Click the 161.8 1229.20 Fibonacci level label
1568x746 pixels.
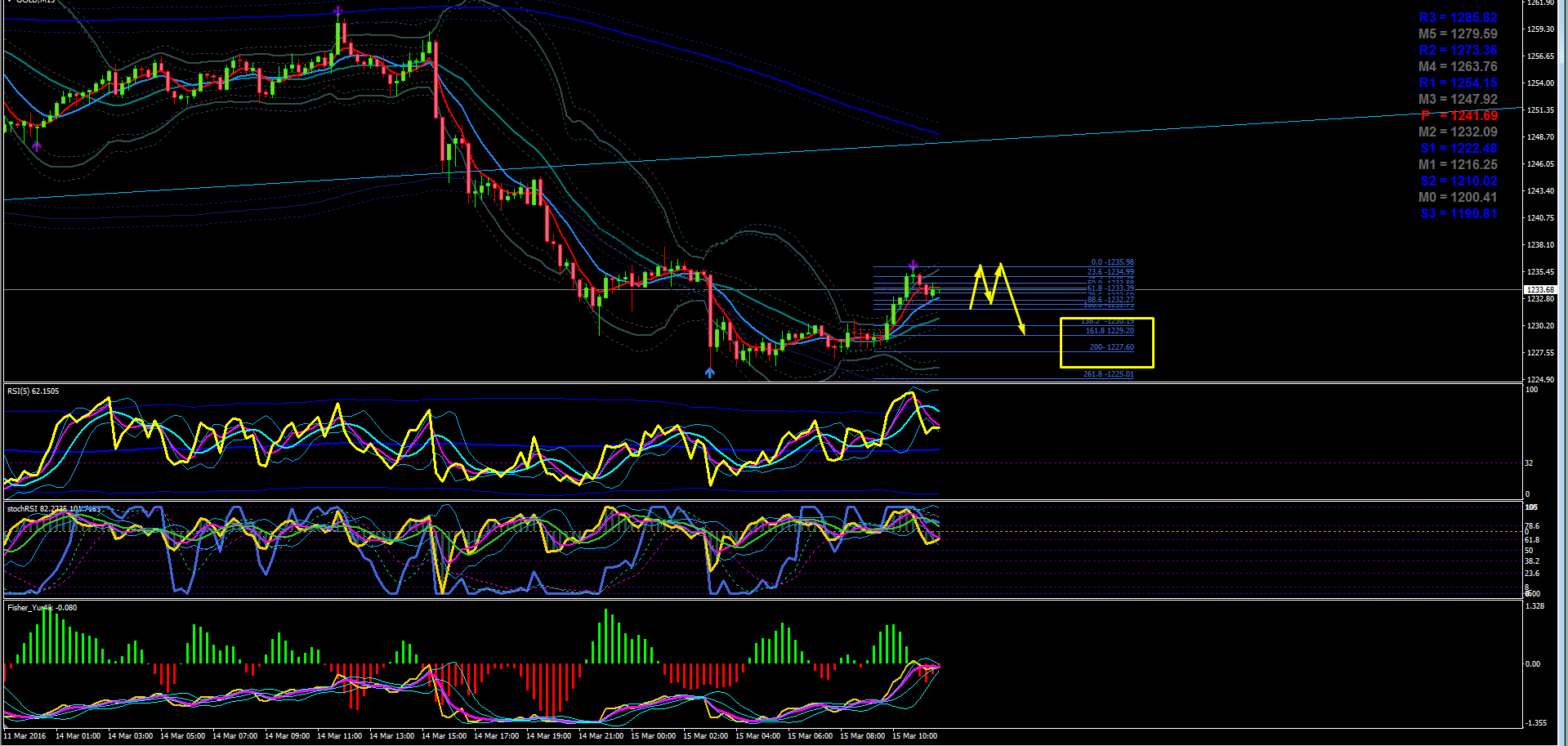pyautogui.click(x=1110, y=331)
